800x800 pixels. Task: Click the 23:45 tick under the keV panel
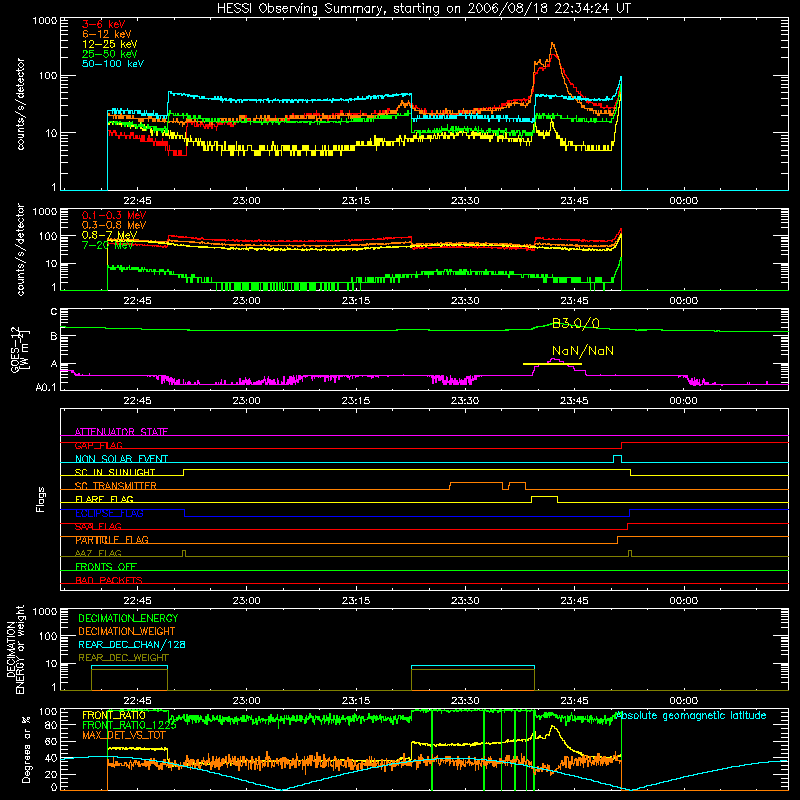(x=574, y=201)
